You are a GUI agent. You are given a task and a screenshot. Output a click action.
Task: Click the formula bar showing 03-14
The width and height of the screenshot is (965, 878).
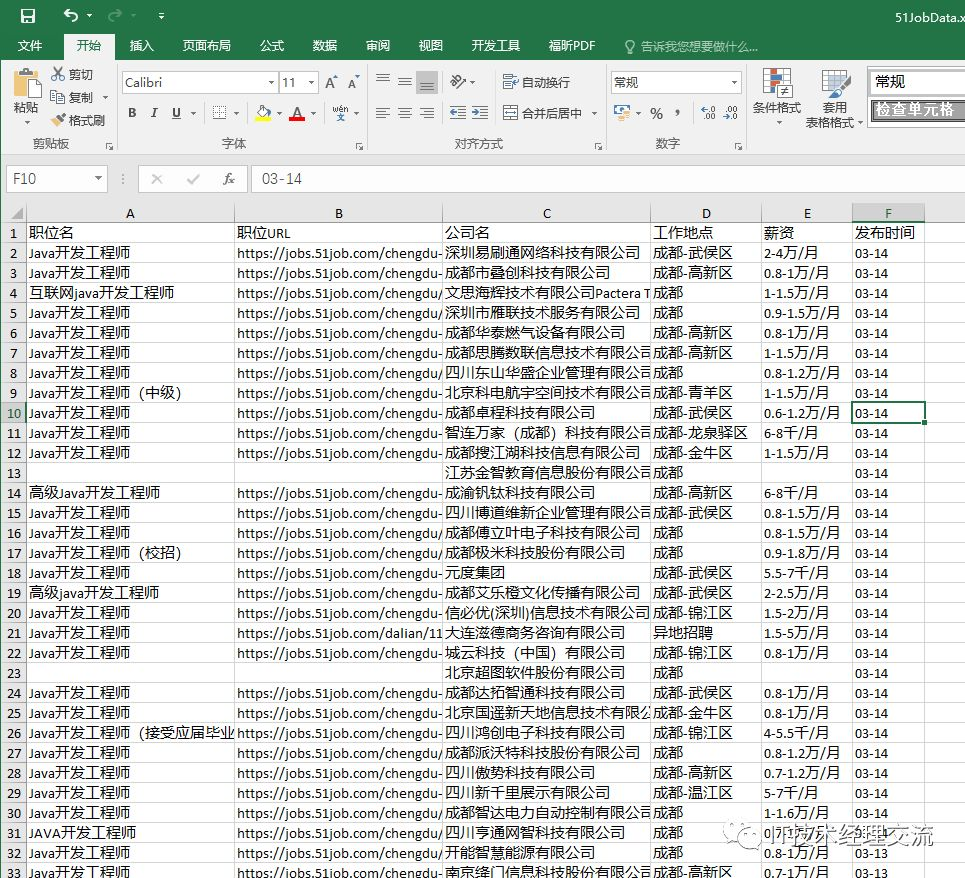(x=608, y=179)
